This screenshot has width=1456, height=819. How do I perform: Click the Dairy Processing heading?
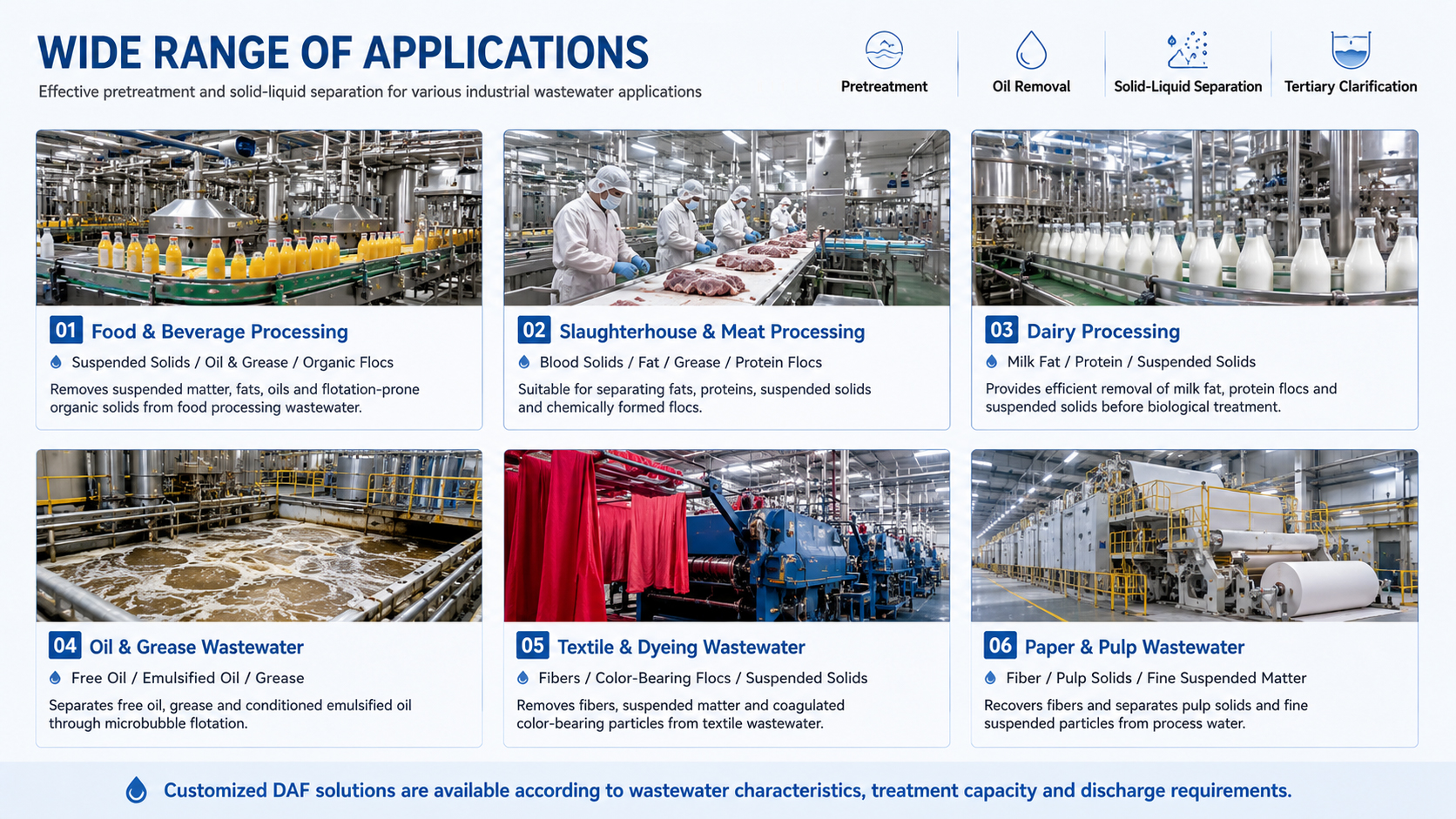[1103, 332]
